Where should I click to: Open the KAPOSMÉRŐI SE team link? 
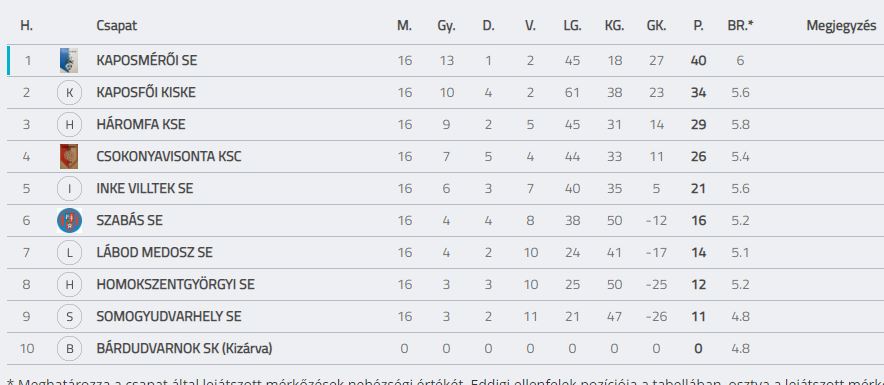(147, 60)
